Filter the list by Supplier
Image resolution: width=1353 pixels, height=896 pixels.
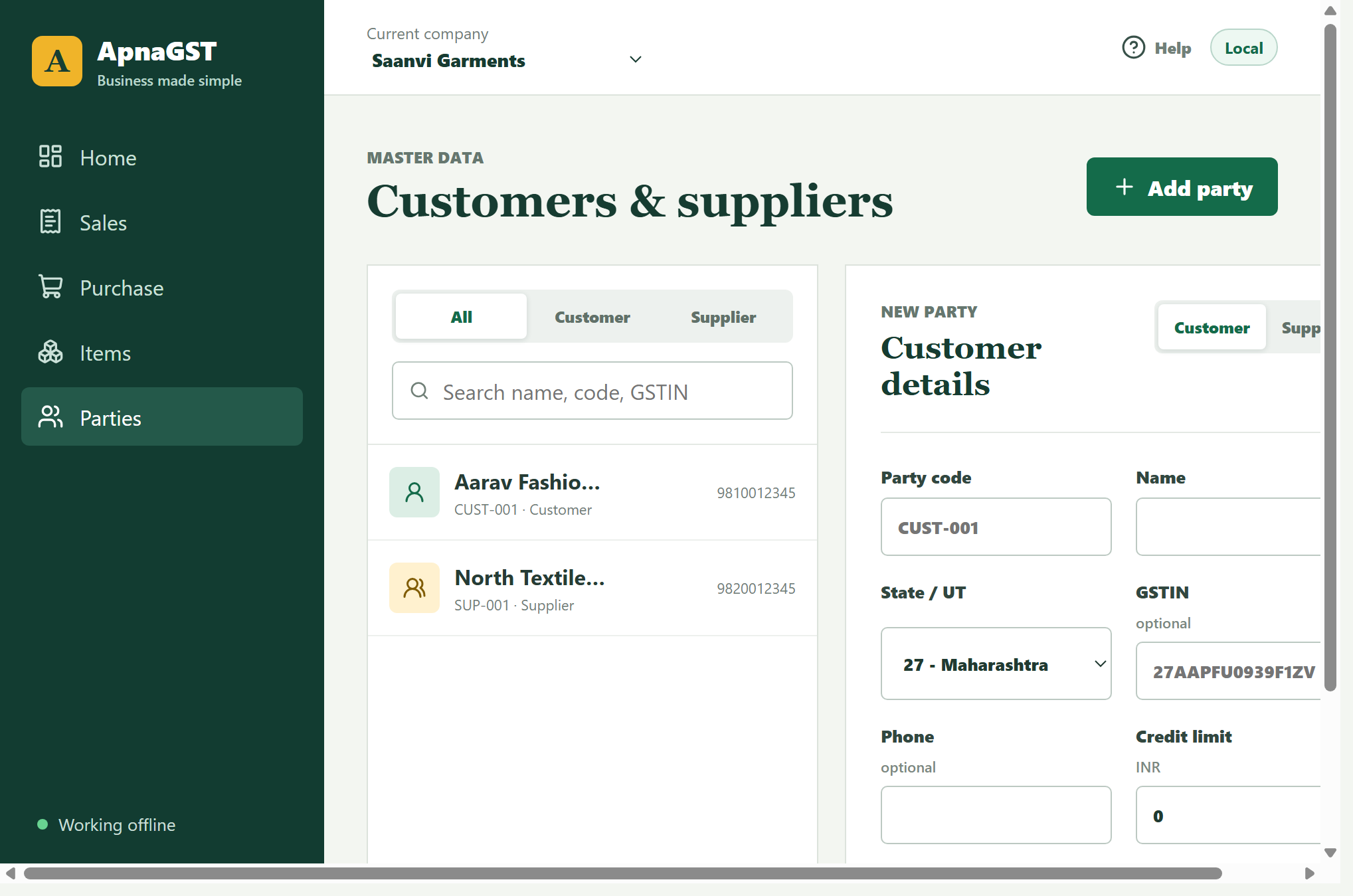[723, 317]
